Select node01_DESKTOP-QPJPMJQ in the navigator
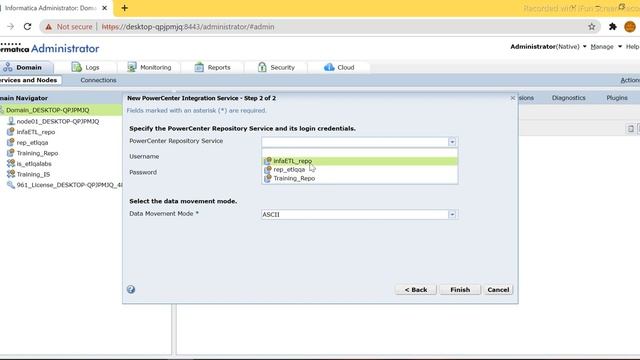 coord(58,121)
